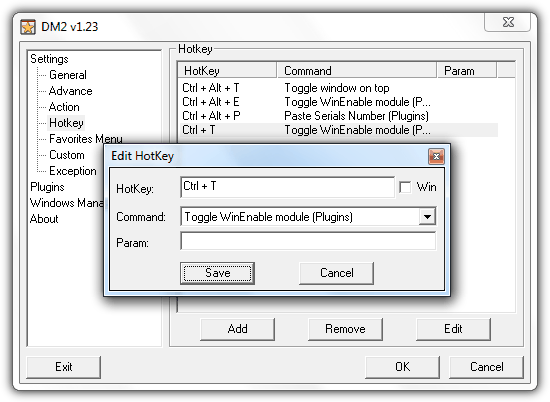Close the DM2 main window
550x402 pixels.
point(508,22)
